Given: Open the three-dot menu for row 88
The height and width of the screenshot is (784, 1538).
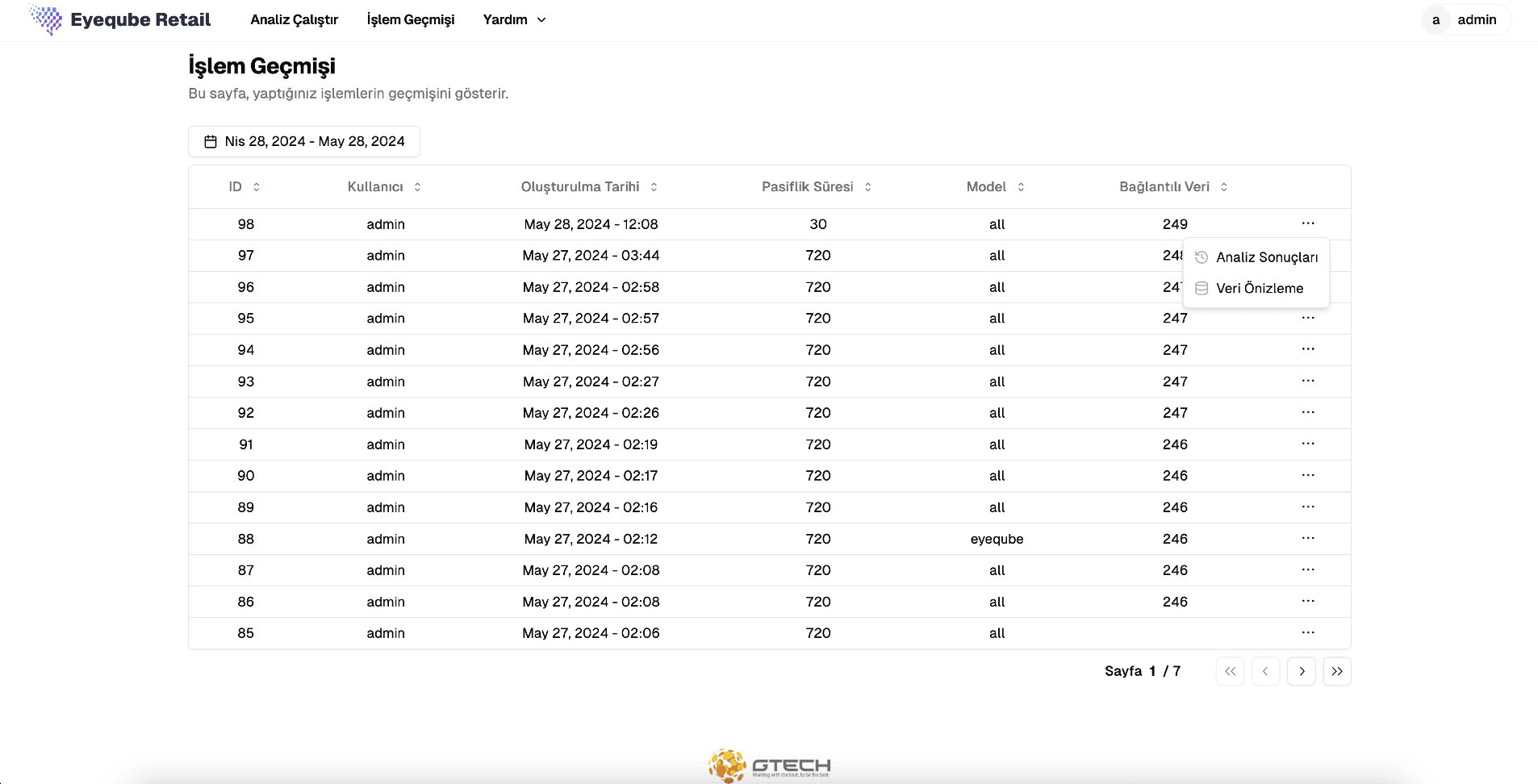Looking at the screenshot, I should (1308, 538).
